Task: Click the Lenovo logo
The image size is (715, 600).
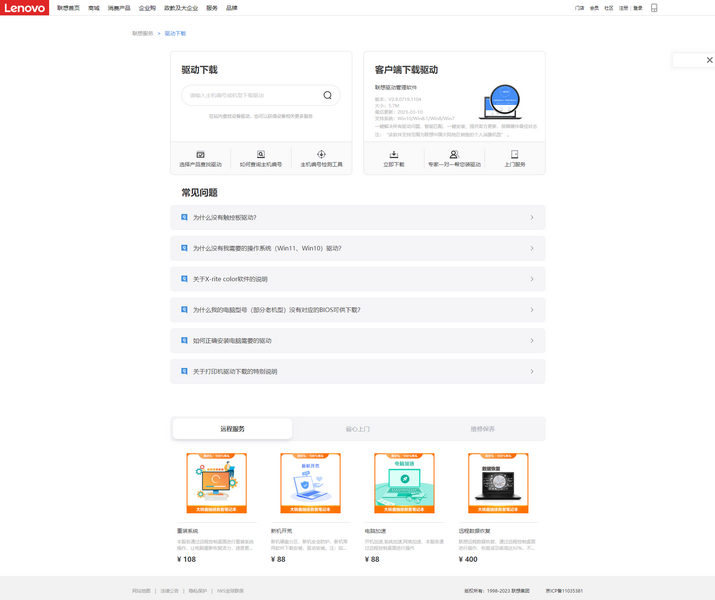Action: (24, 8)
